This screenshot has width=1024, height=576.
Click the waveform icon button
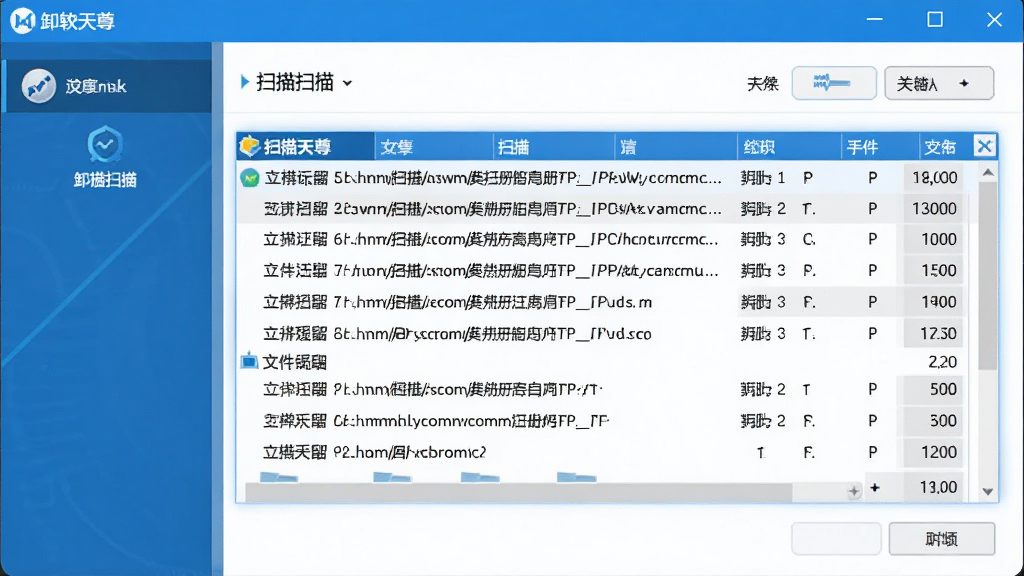point(834,83)
